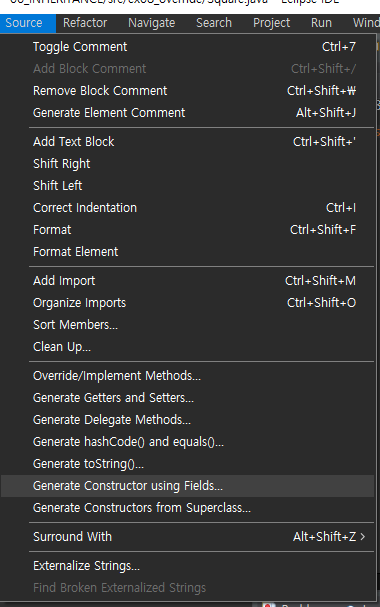Select Format with Ctrl+Shift+F
Viewport: 380px width, 607px height.
click(x=188, y=230)
